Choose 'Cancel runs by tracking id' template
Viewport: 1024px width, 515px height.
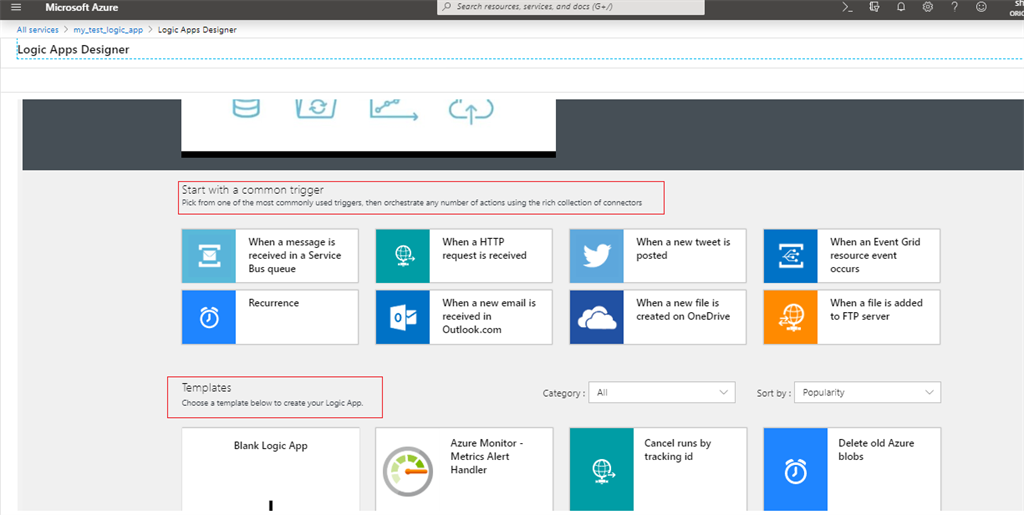(x=658, y=469)
